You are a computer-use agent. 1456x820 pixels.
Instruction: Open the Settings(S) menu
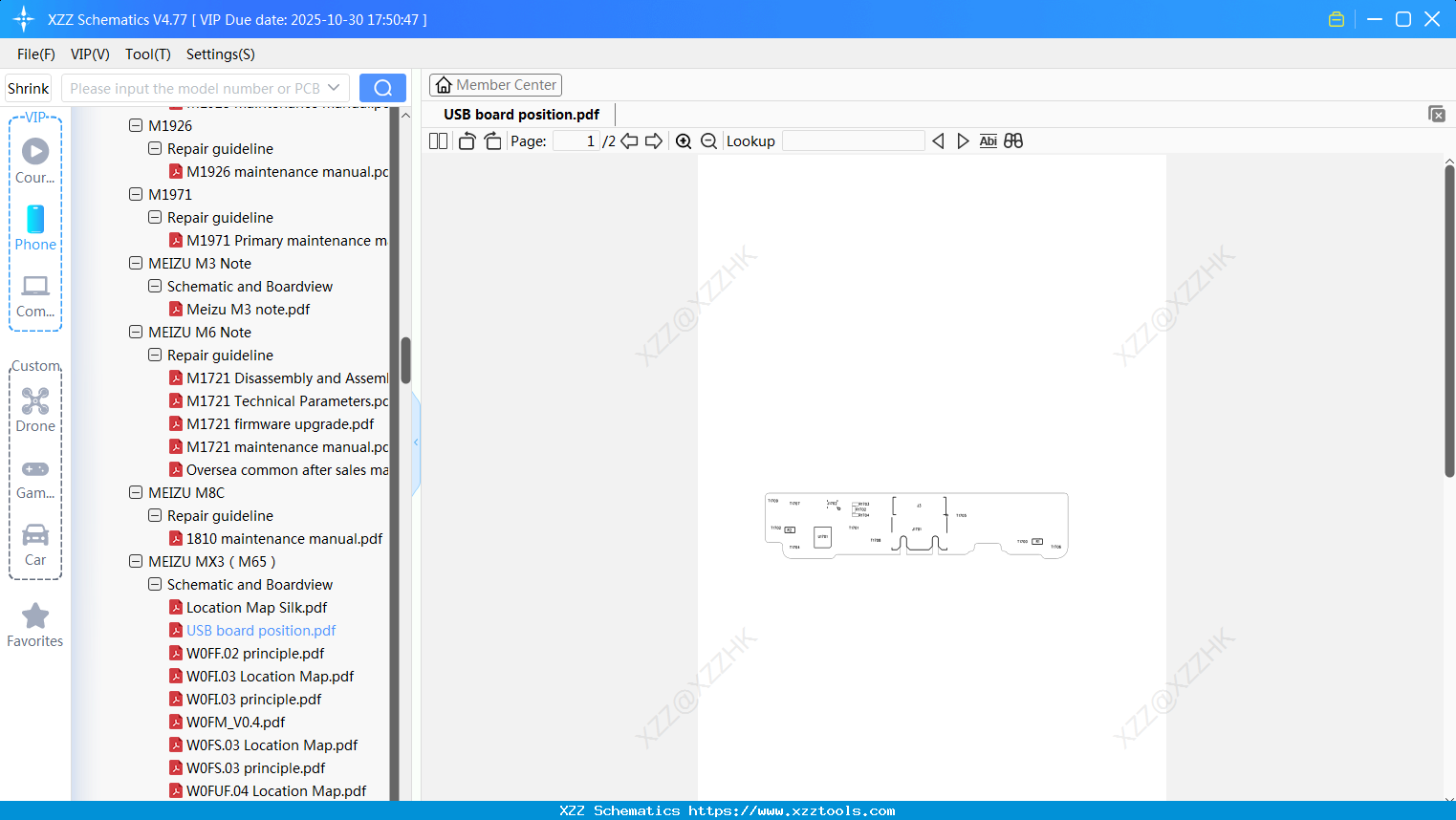tap(221, 54)
